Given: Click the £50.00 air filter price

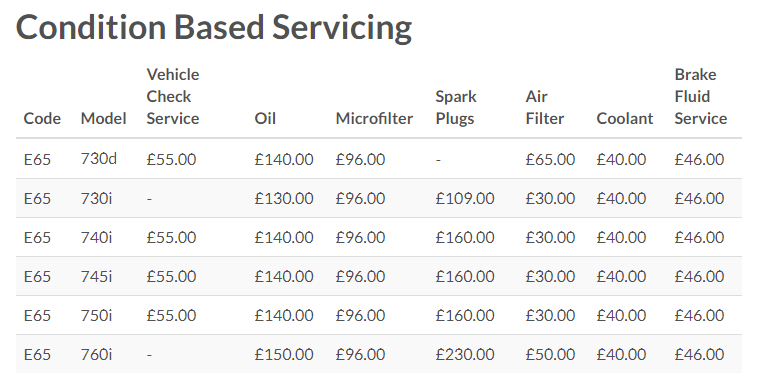Looking at the screenshot, I should [x=550, y=354].
